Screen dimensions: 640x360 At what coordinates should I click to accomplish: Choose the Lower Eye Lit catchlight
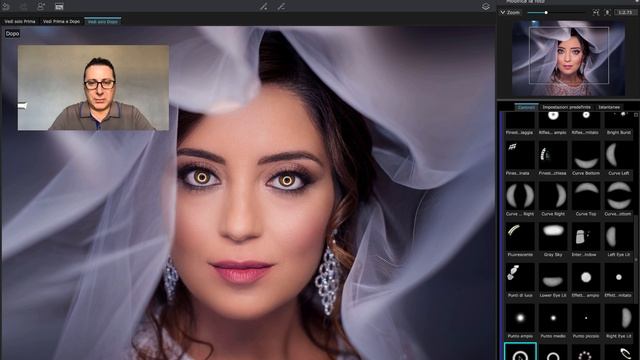553,280
